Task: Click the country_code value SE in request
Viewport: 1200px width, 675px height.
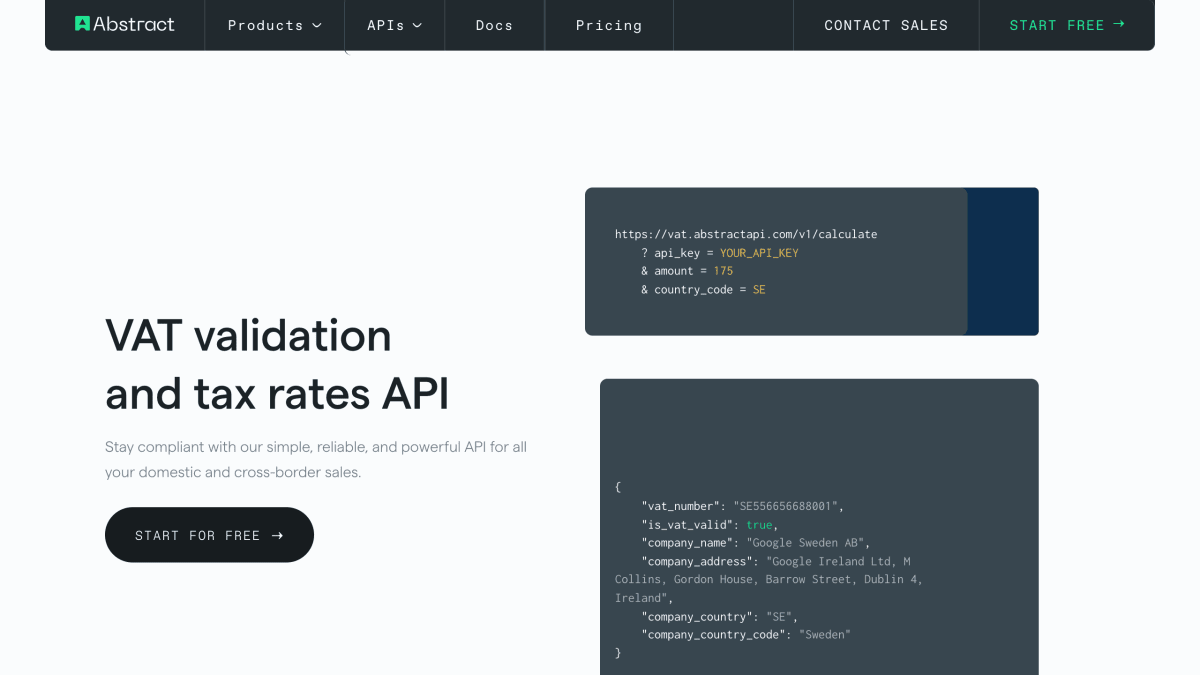Action: [759, 289]
